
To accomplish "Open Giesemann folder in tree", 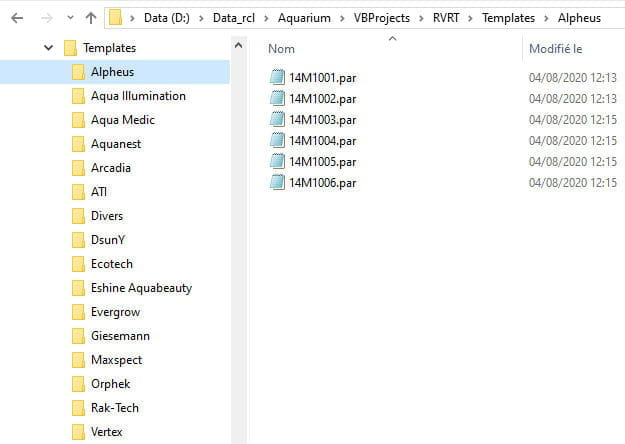I will click(x=120, y=336).
